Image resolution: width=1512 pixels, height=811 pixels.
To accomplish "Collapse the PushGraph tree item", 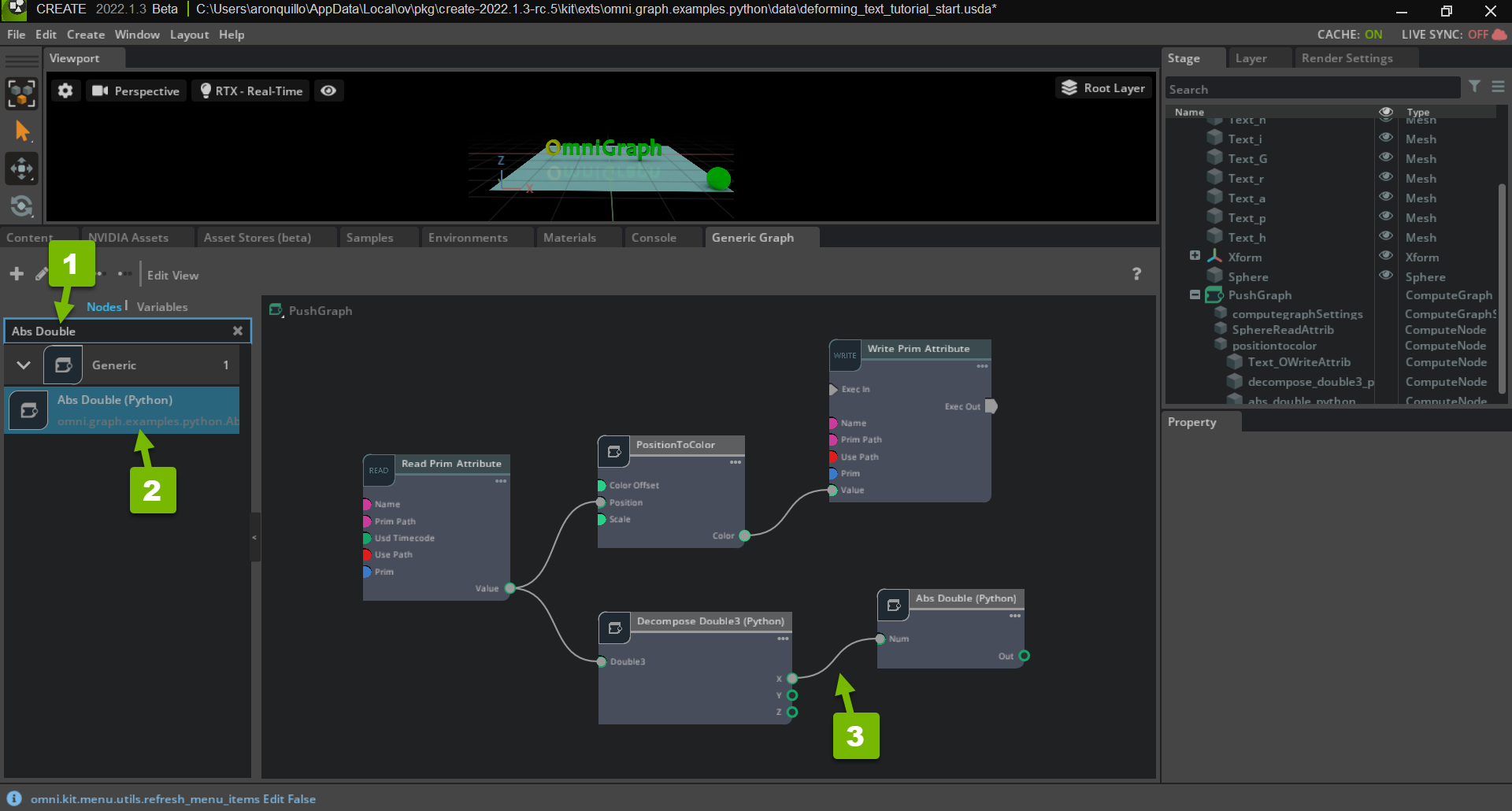I will coord(1195,294).
